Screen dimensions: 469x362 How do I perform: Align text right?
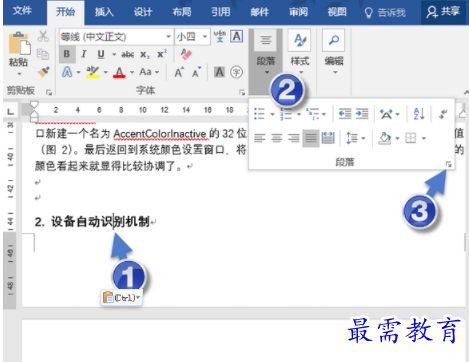pyautogui.click(x=294, y=138)
